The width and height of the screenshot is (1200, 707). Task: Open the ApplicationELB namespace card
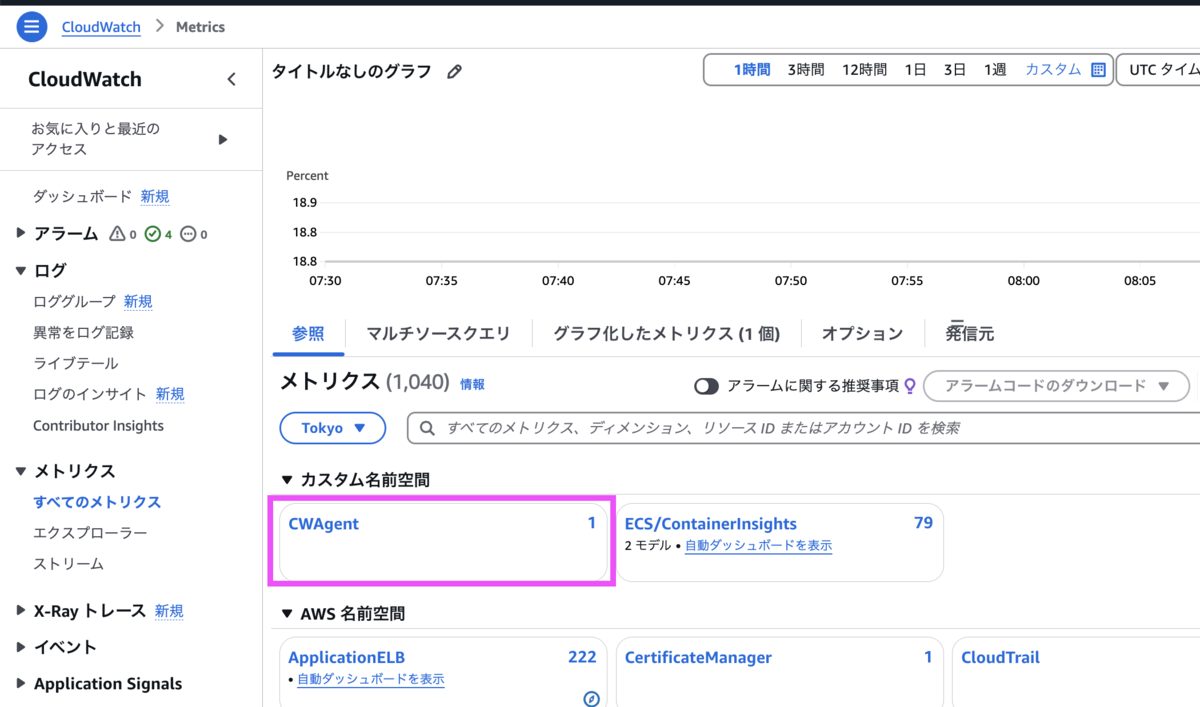442,672
